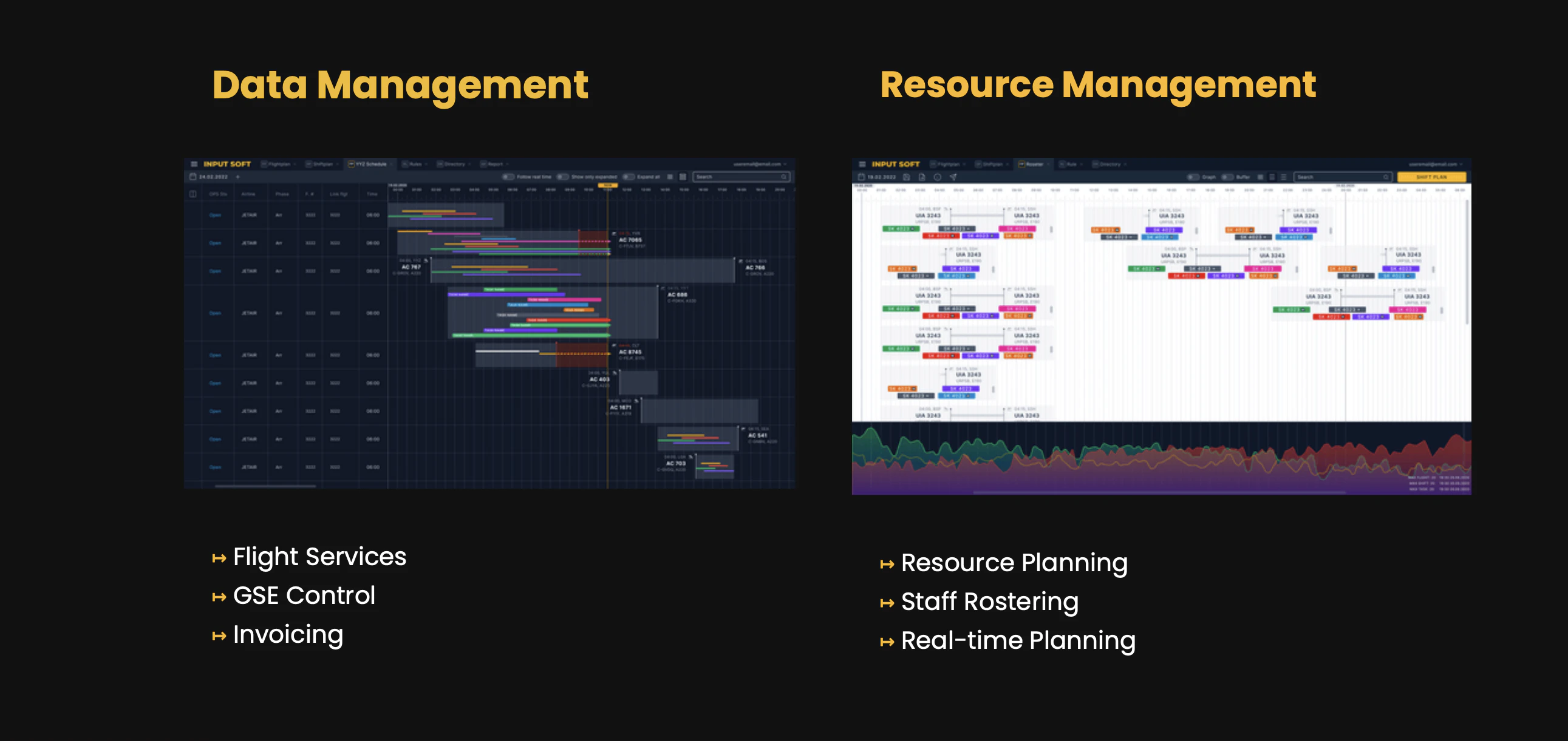Enable Show only expanded toggle

(x=562, y=177)
